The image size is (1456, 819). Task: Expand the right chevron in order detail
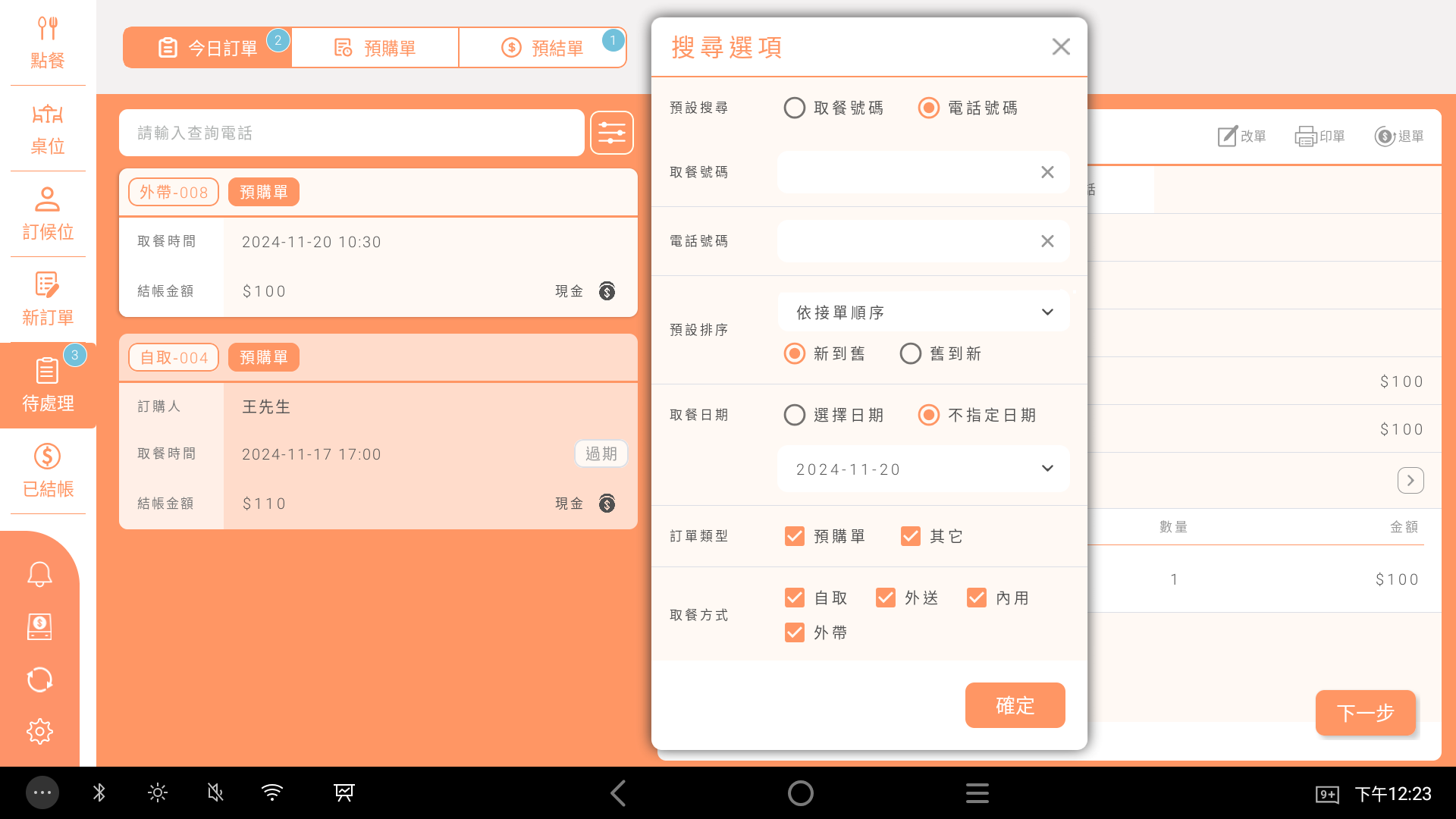[1410, 481]
